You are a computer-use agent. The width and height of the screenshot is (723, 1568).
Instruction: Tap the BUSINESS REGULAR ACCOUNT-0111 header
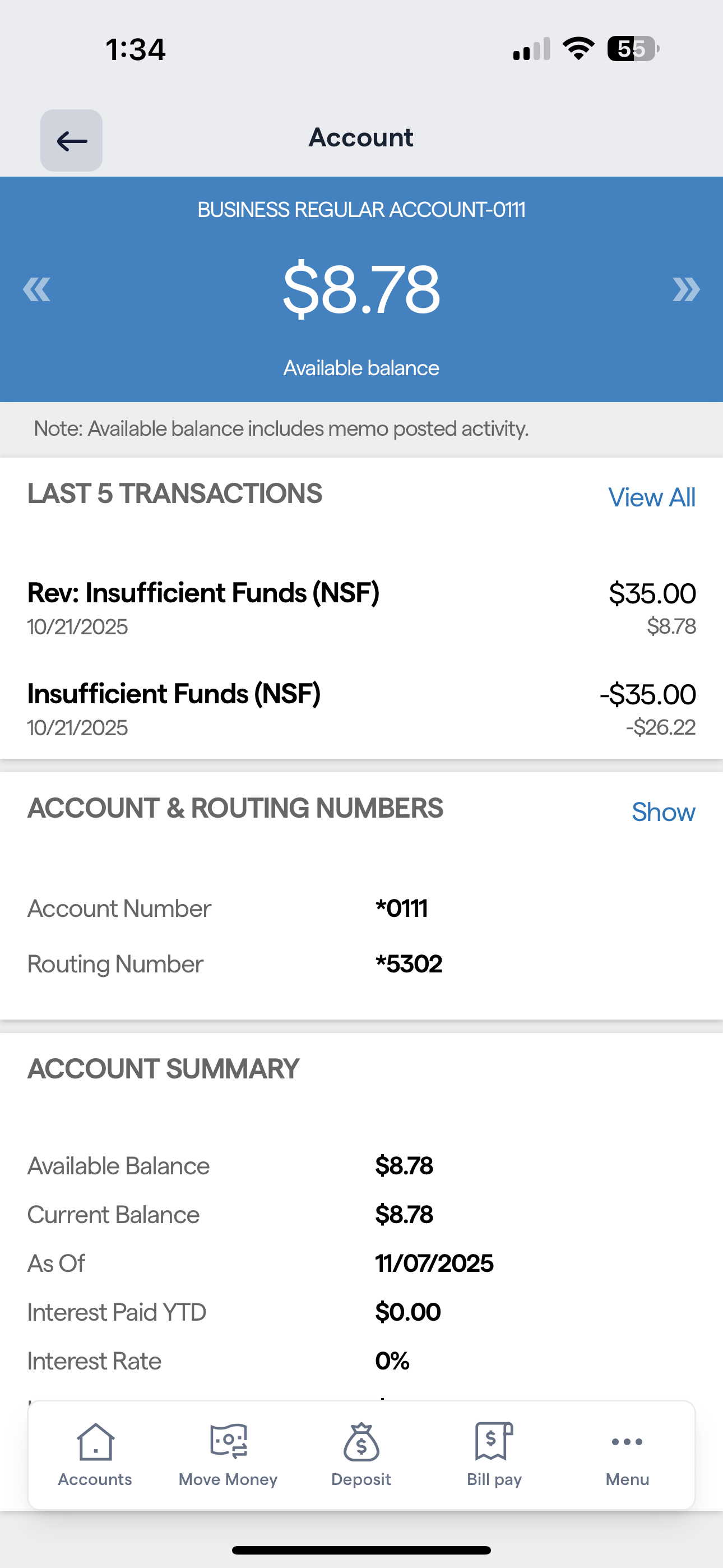[x=361, y=209]
